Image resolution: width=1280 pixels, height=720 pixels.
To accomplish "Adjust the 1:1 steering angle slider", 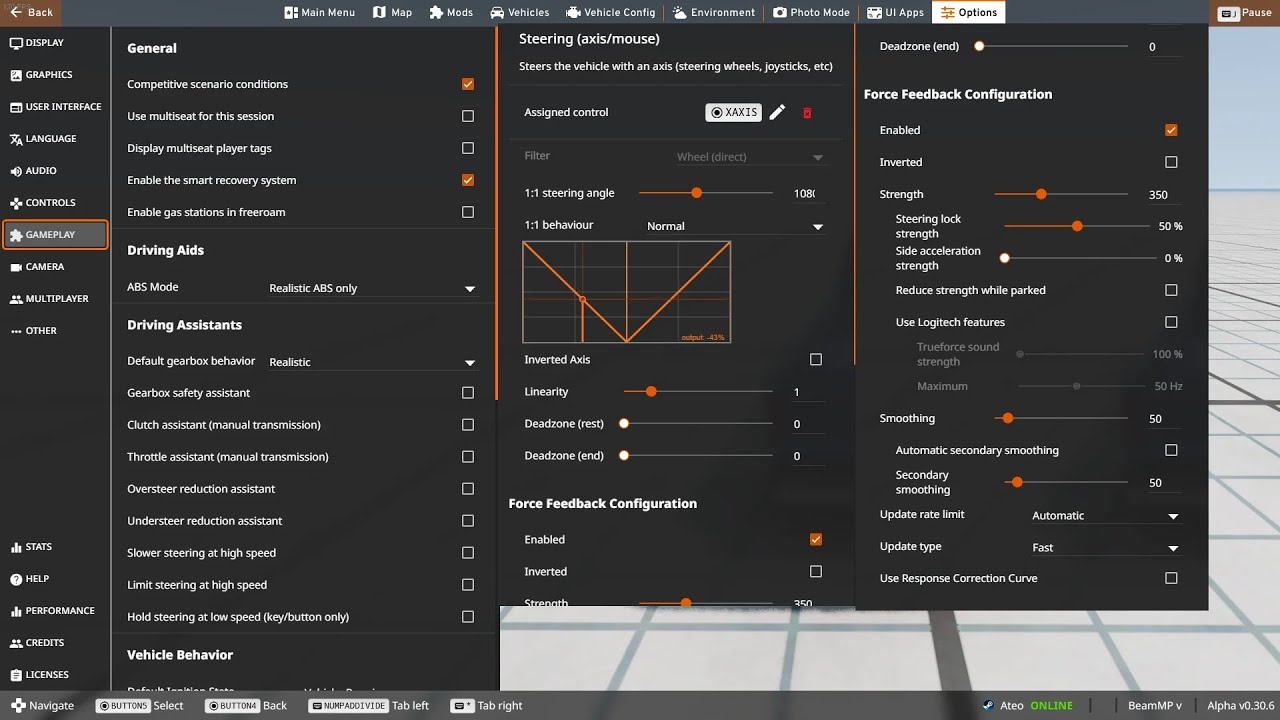I will pyautogui.click(x=705, y=193).
